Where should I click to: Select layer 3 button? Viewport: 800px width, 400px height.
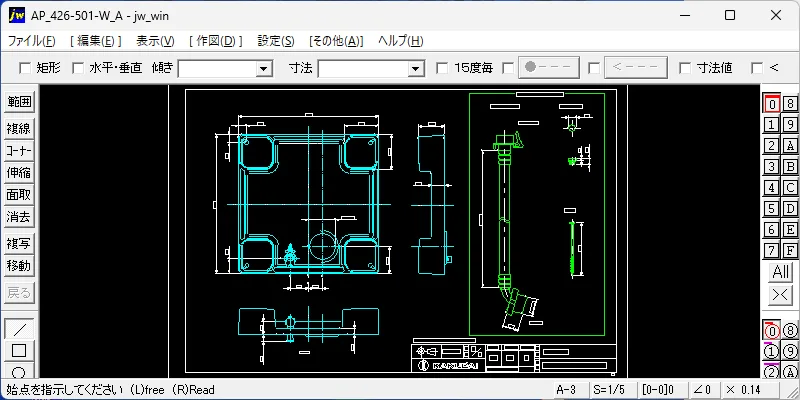point(772,166)
